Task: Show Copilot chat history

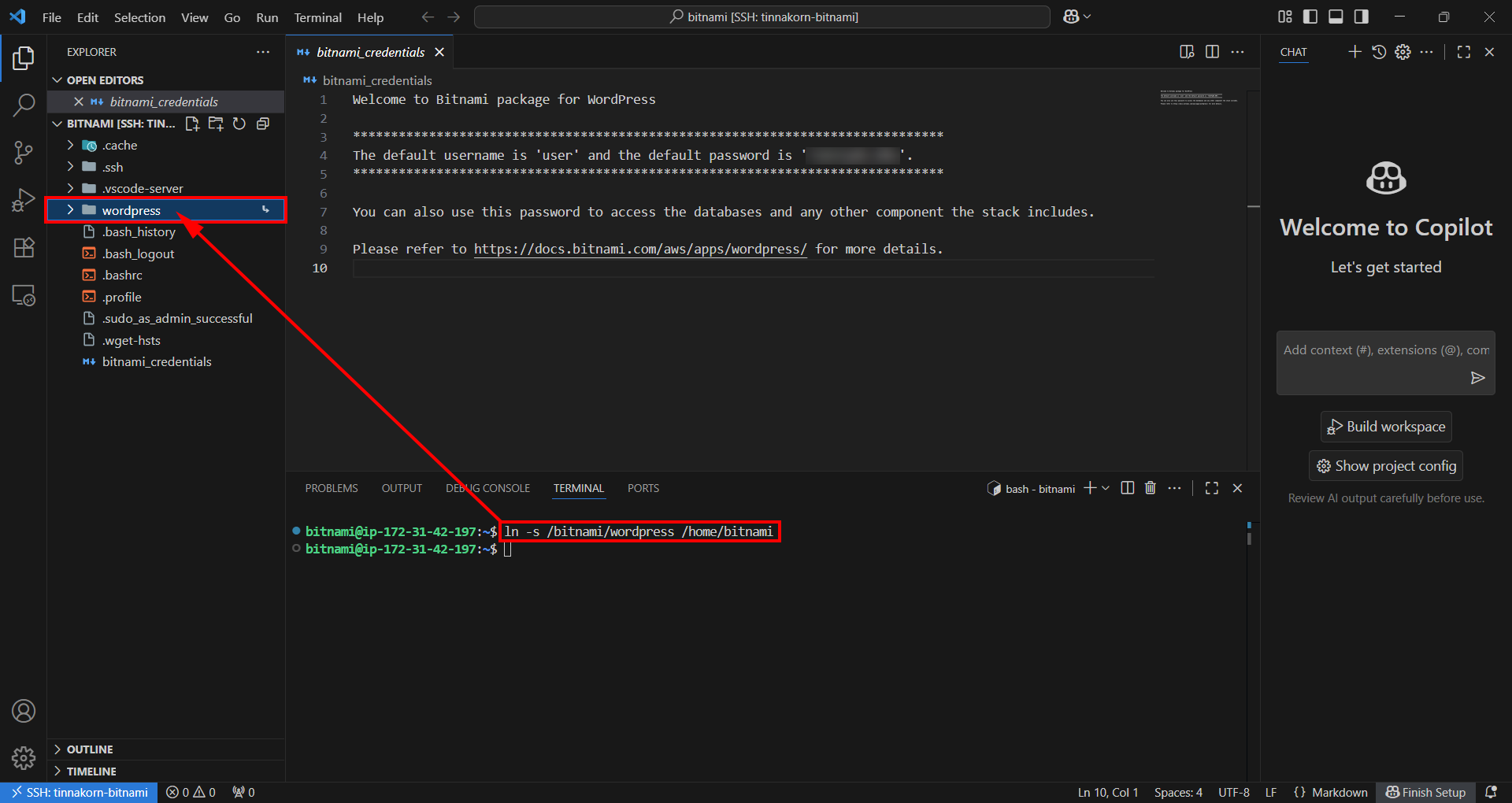Action: coord(1379,52)
